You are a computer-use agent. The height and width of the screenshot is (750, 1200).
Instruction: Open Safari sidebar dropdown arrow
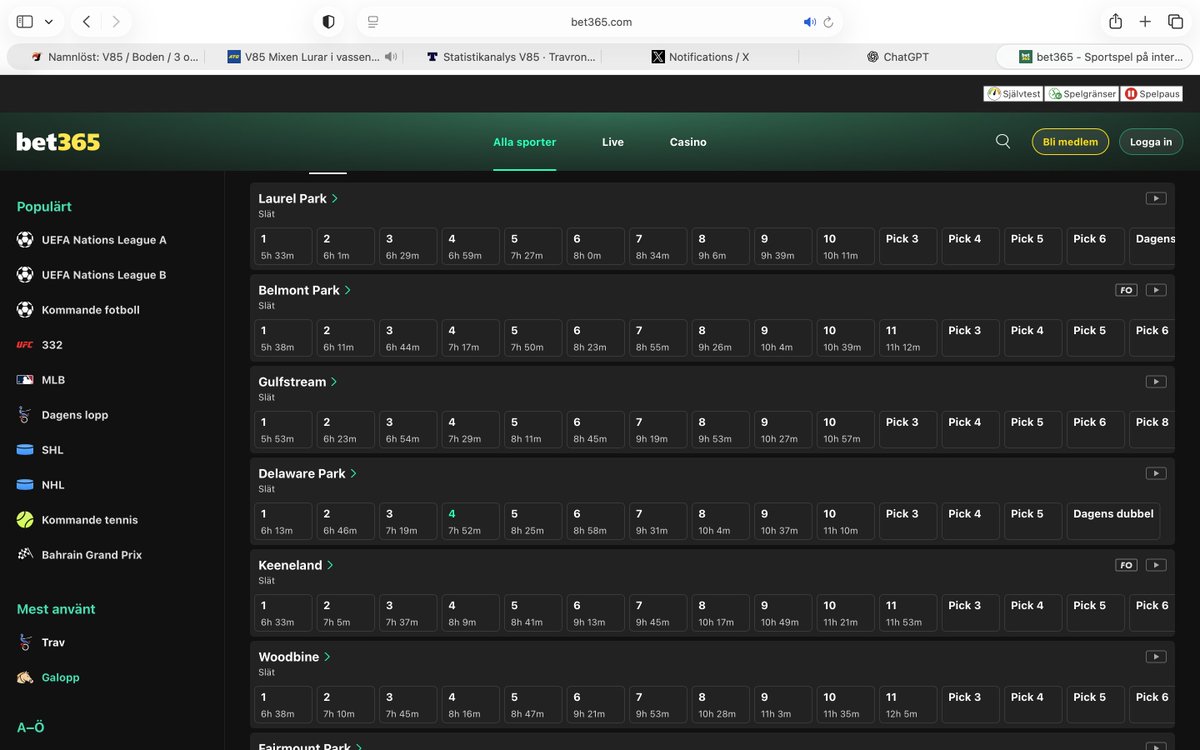tap(49, 22)
